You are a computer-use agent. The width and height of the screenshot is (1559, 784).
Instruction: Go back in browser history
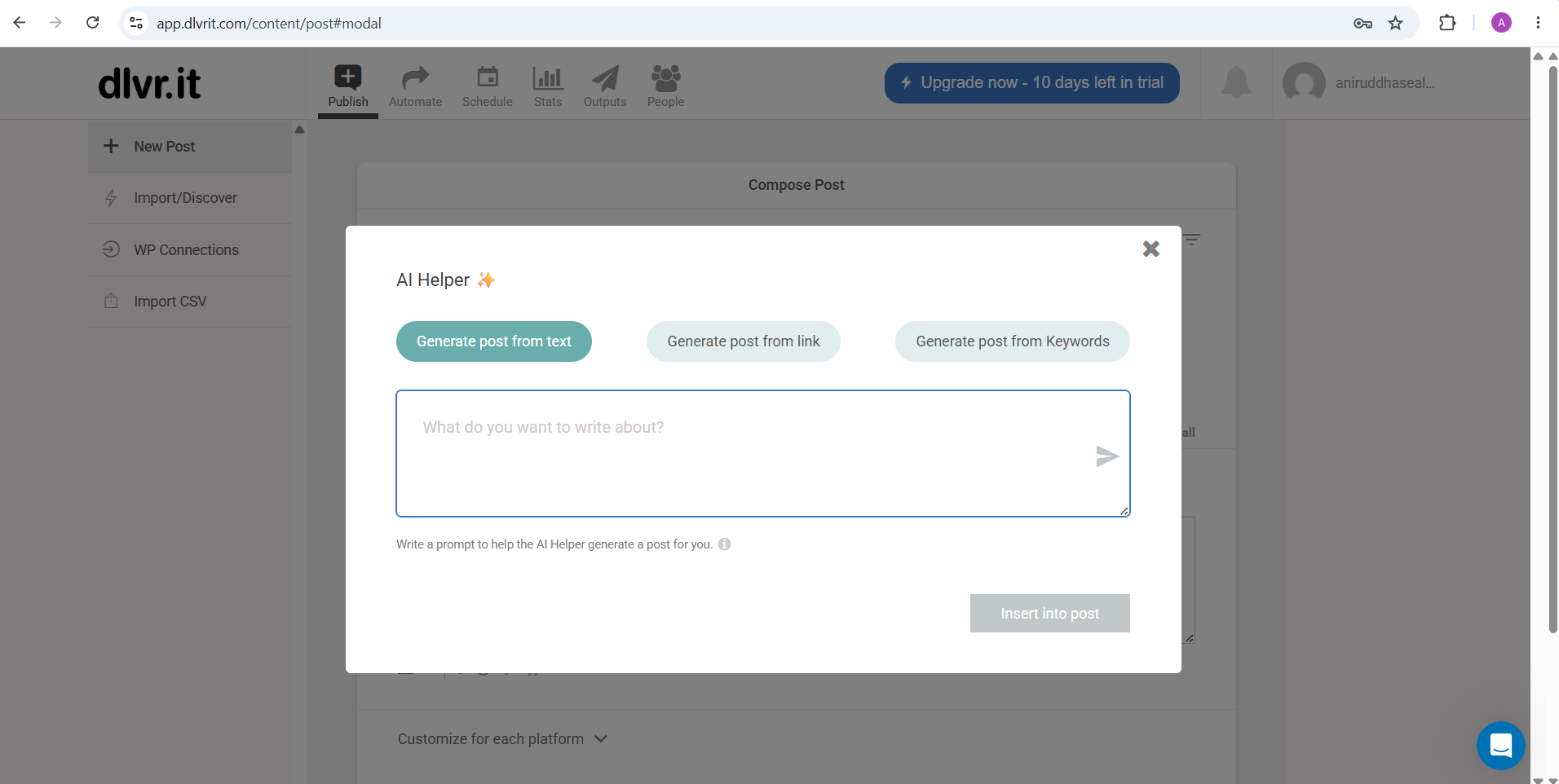click(20, 23)
